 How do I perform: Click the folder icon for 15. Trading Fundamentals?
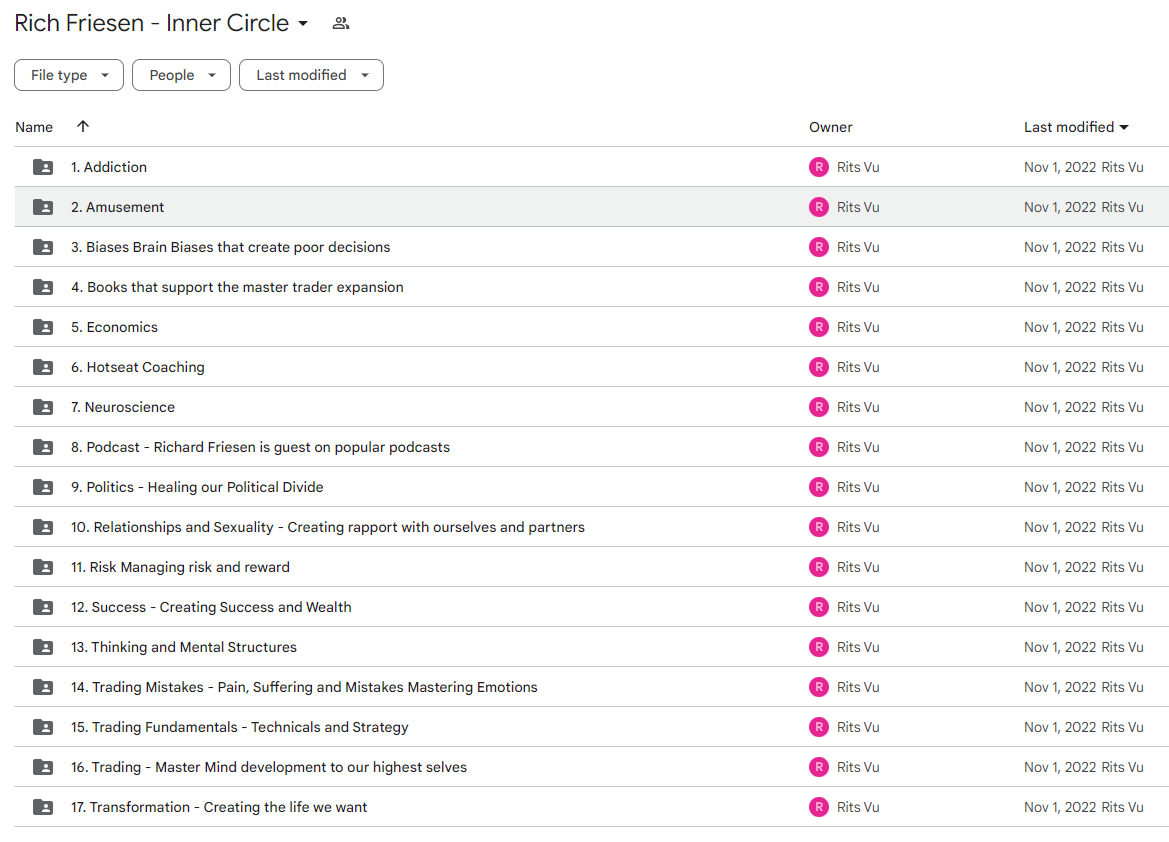[43, 727]
